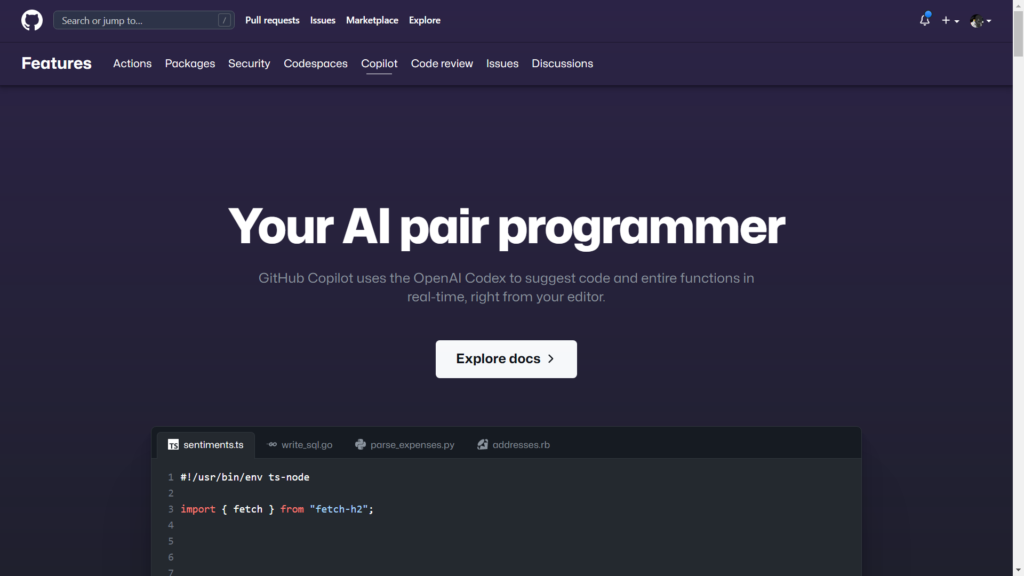Click the slash shortcut icon in search

click(224, 20)
